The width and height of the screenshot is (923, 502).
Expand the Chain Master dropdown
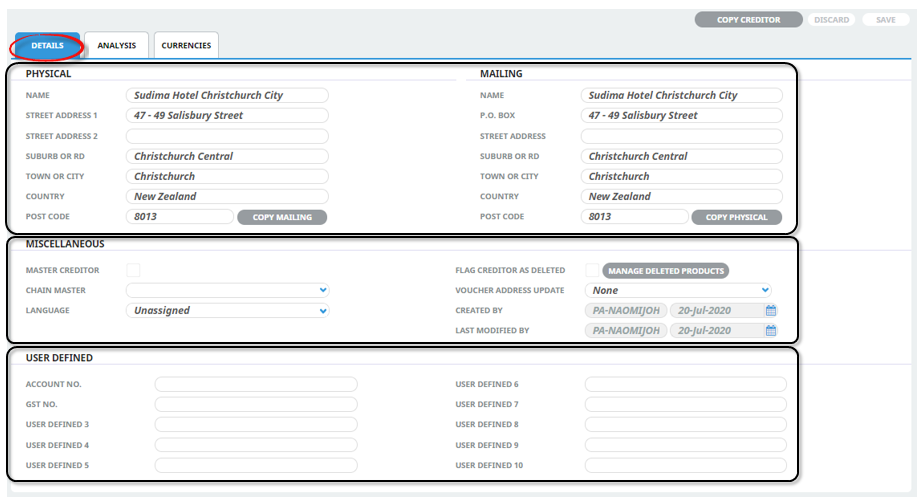click(227, 290)
